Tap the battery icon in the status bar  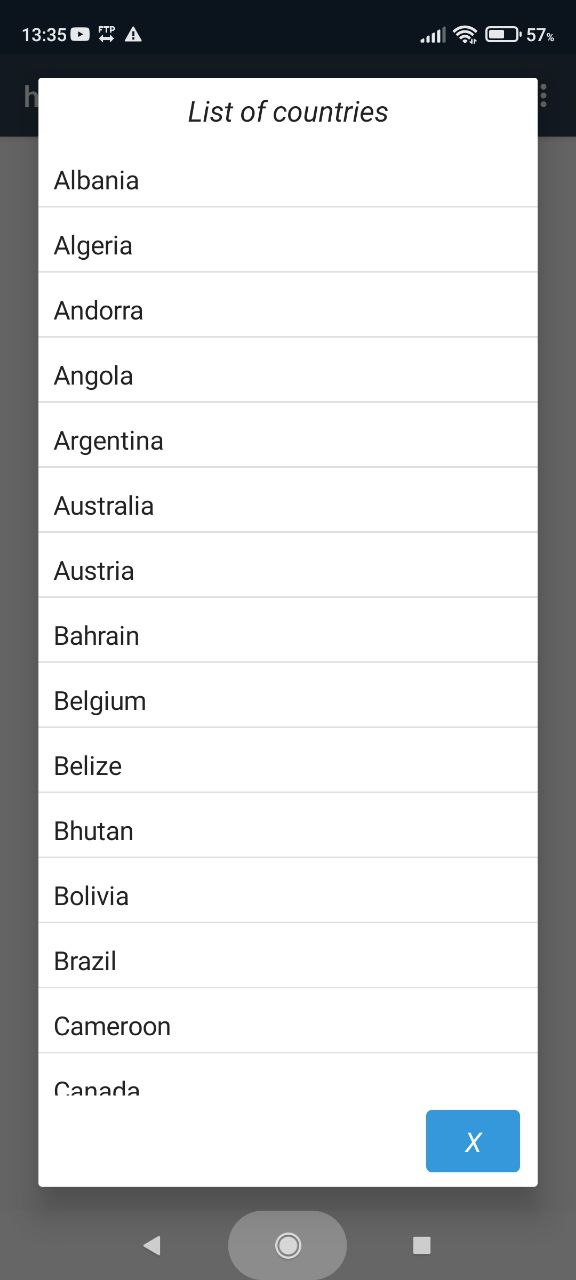[x=503, y=34]
